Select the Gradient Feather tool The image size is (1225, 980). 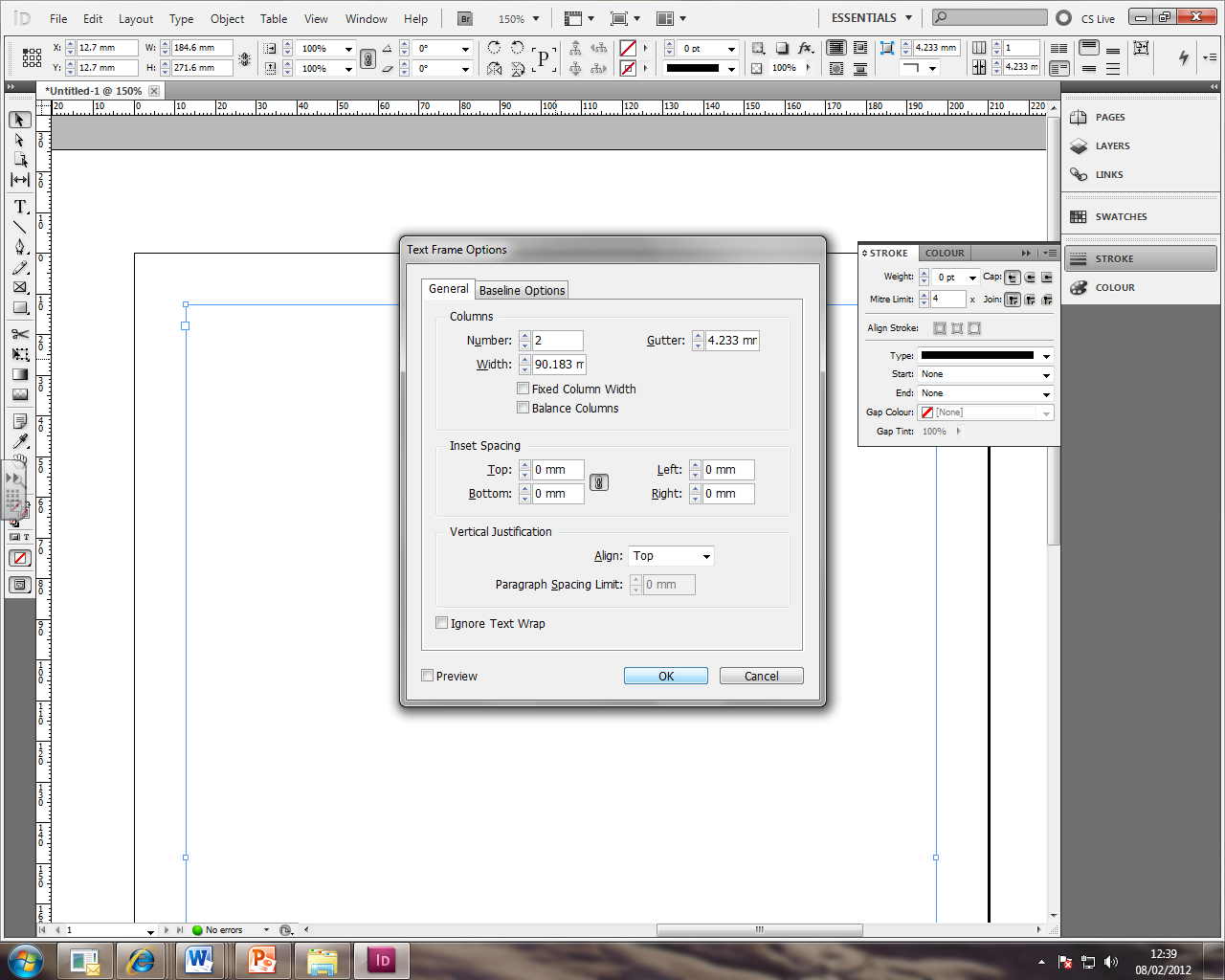point(19,394)
